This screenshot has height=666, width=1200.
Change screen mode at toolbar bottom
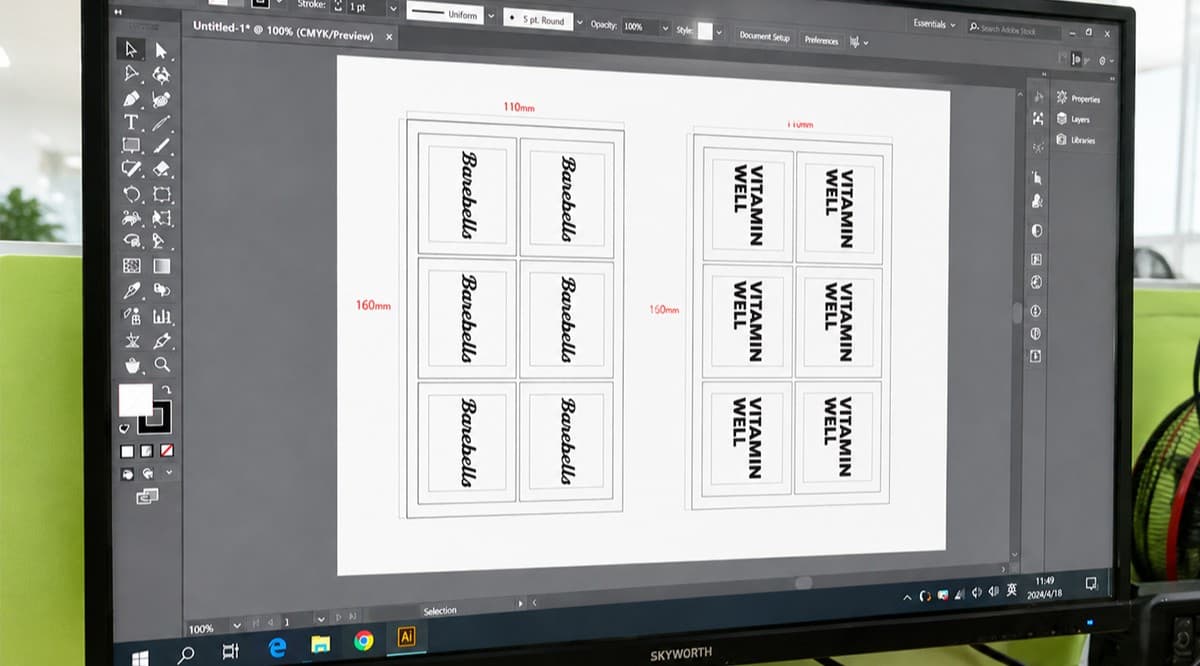click(x=147, y=495)
